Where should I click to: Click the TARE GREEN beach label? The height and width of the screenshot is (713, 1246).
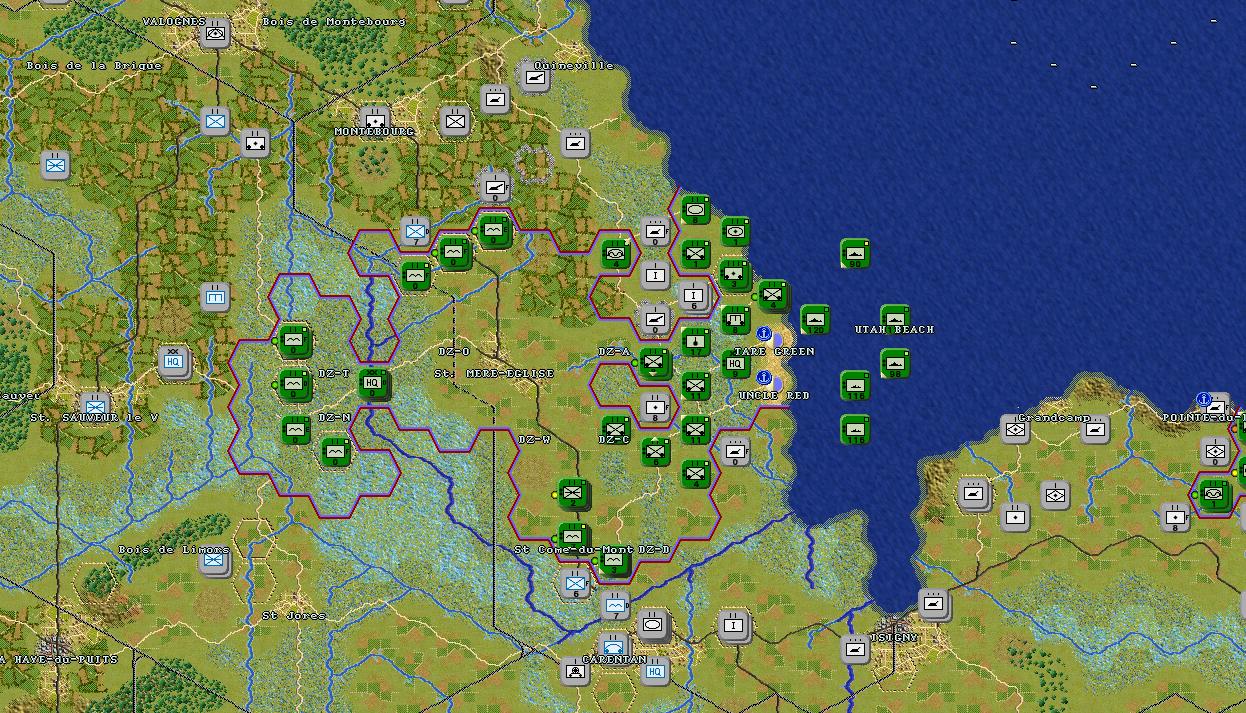pyautogui.click(x=774, y=351)
